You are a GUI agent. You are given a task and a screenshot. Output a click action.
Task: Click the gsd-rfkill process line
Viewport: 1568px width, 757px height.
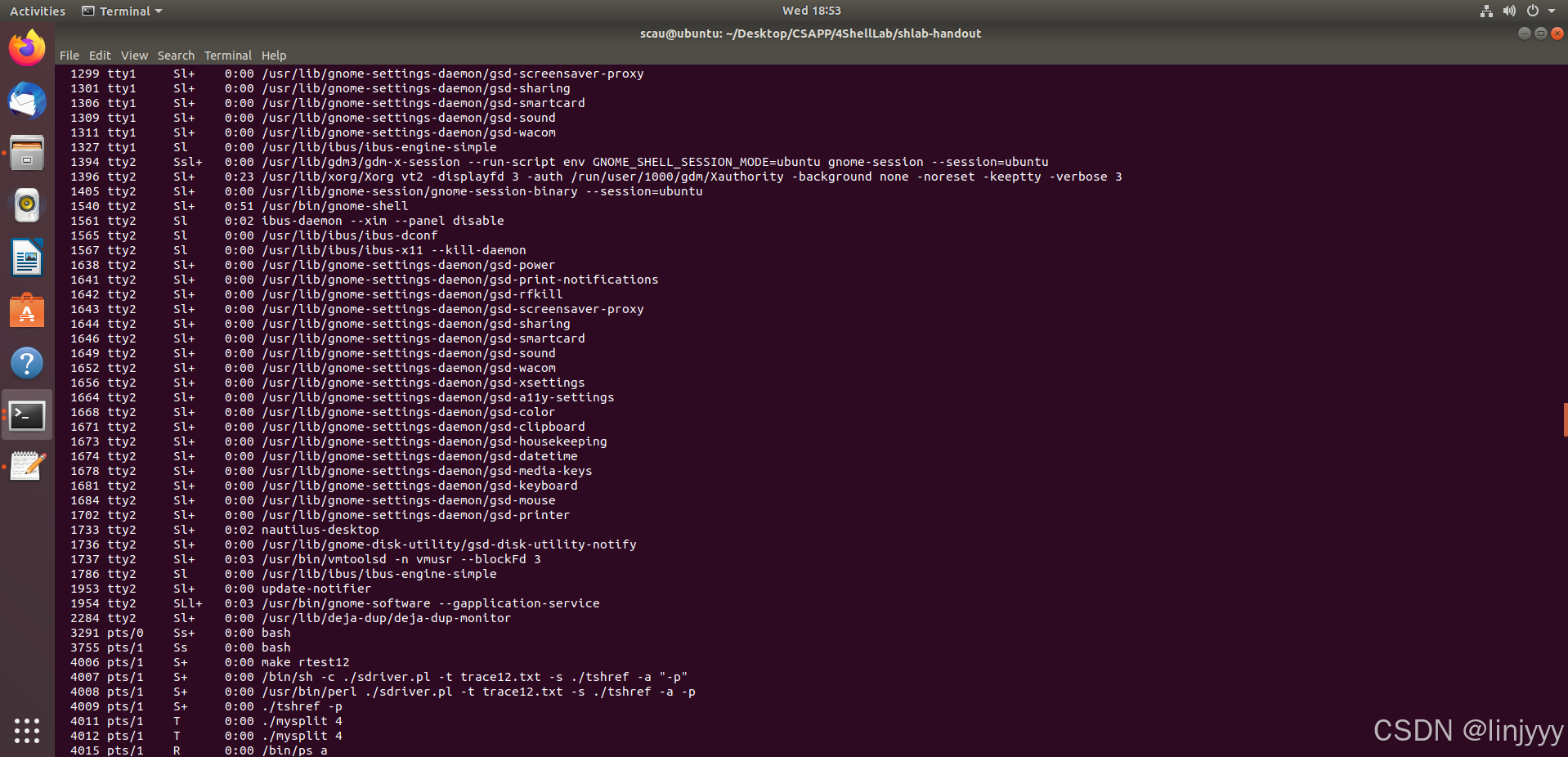coord(316,294)
